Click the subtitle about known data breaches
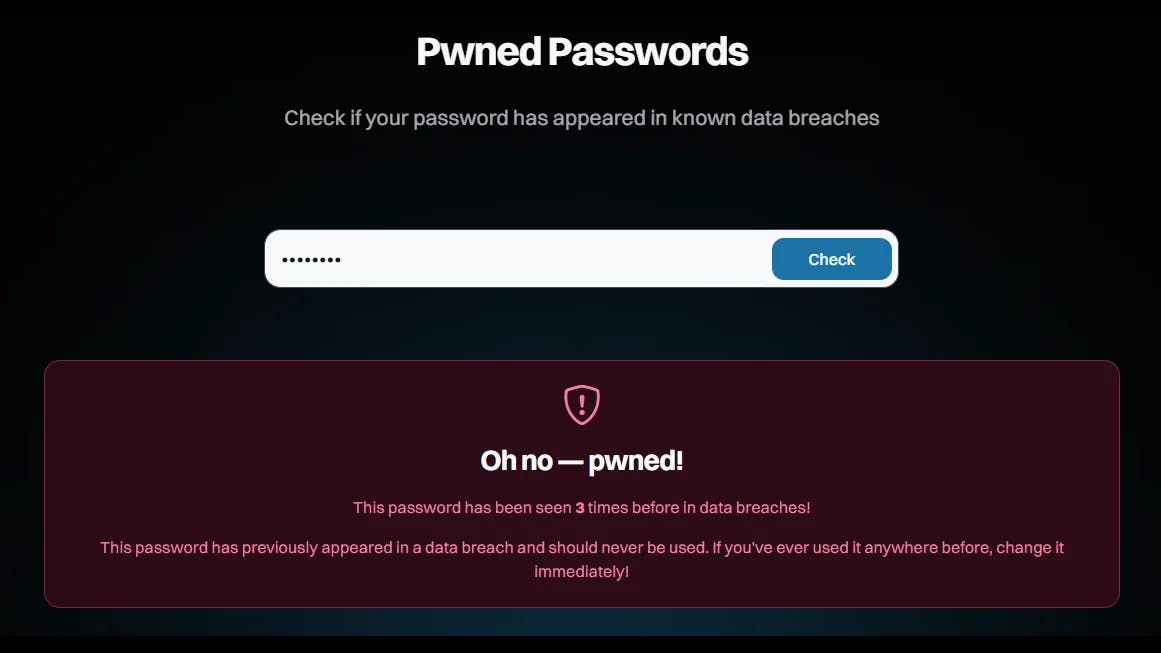 click(x=582, y=118)
